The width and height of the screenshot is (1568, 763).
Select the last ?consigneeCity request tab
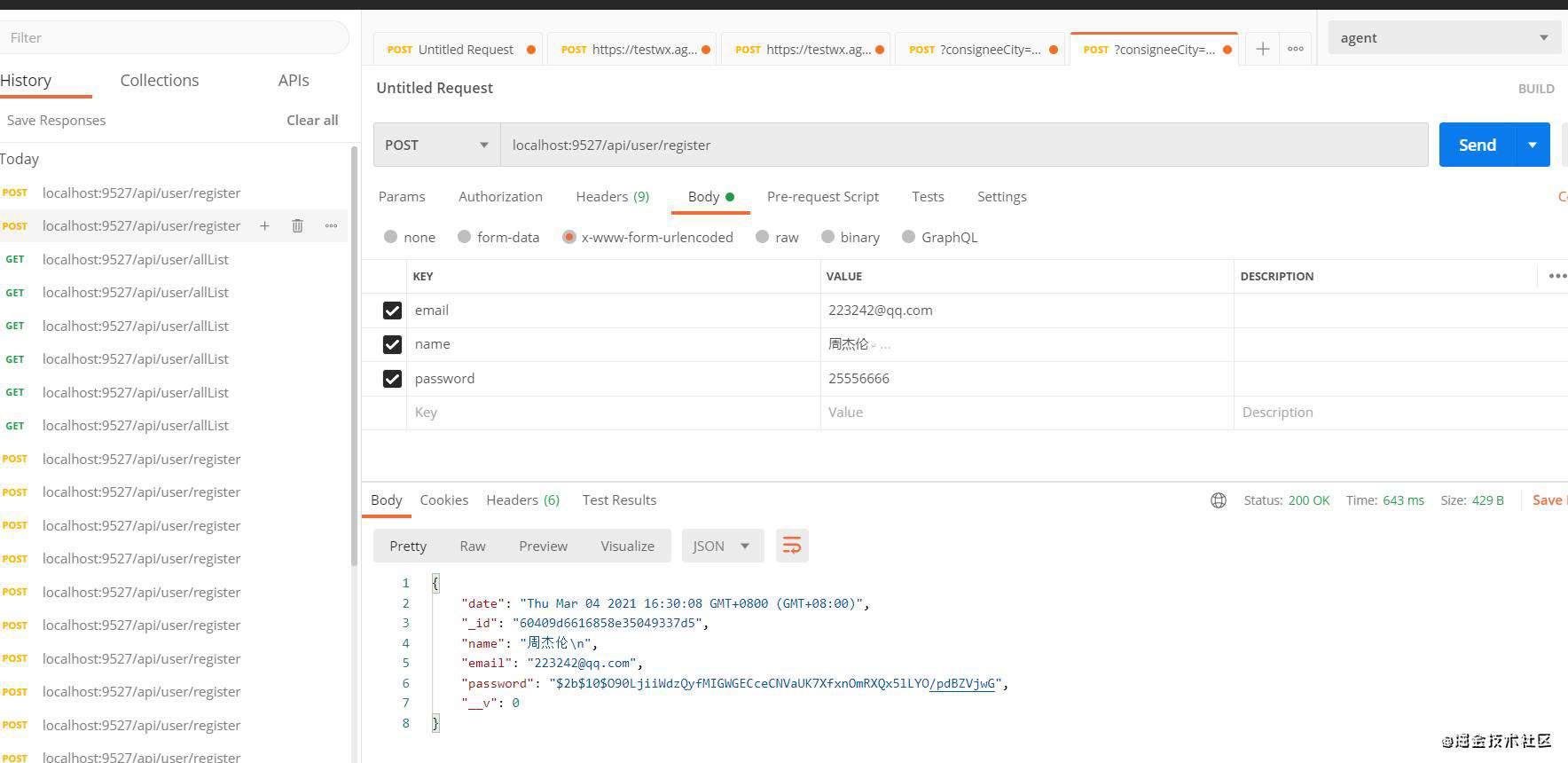tap(1154, 50)
